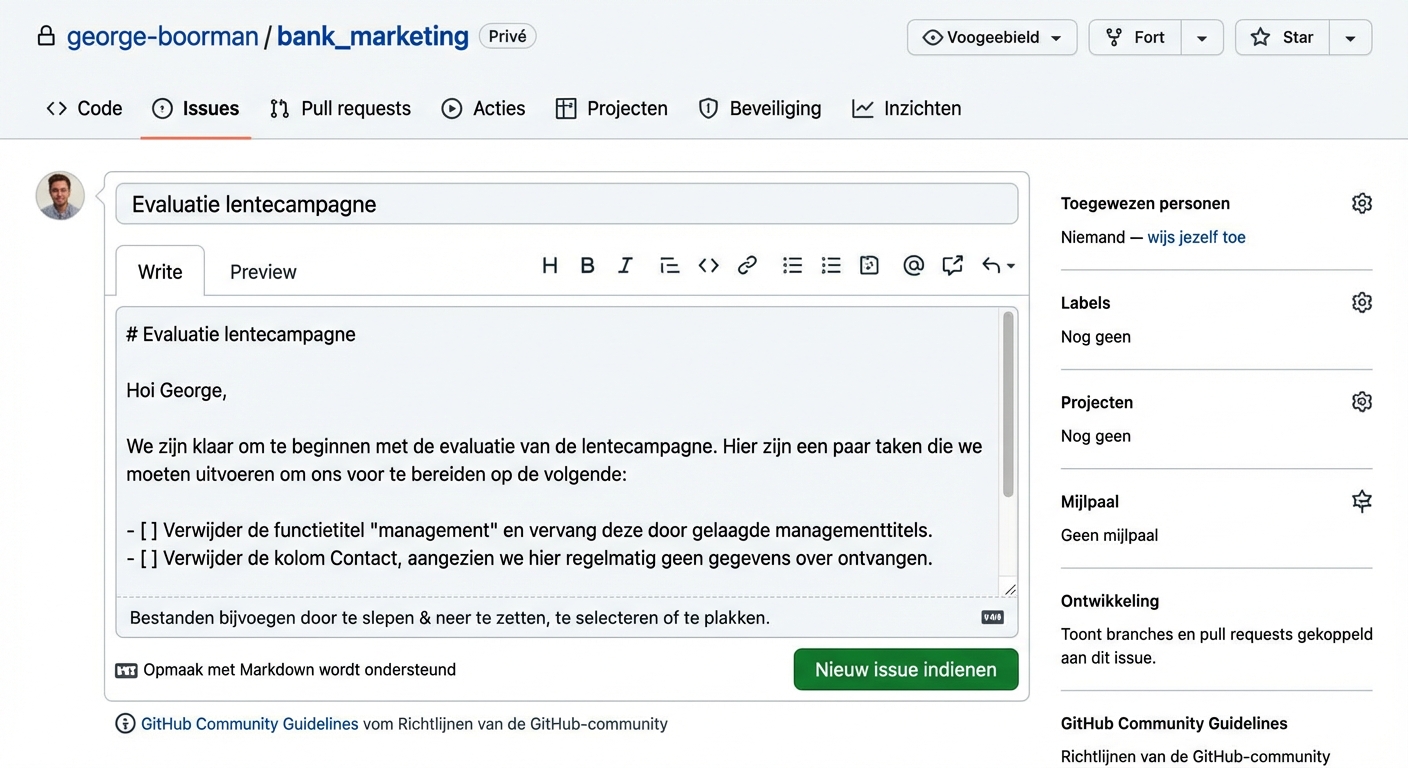Open the Star options dropdown arrow

(1351, 37)
